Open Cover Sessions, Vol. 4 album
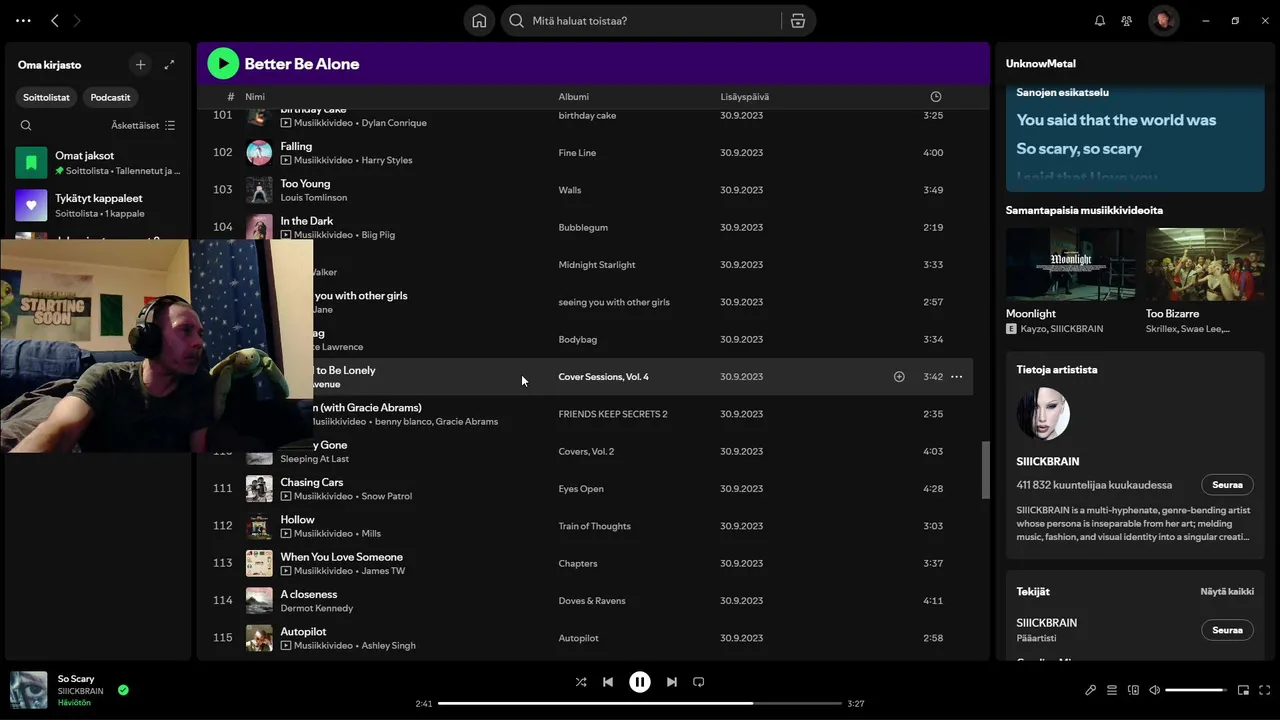The image size is (1280, 720). point(603,377)
